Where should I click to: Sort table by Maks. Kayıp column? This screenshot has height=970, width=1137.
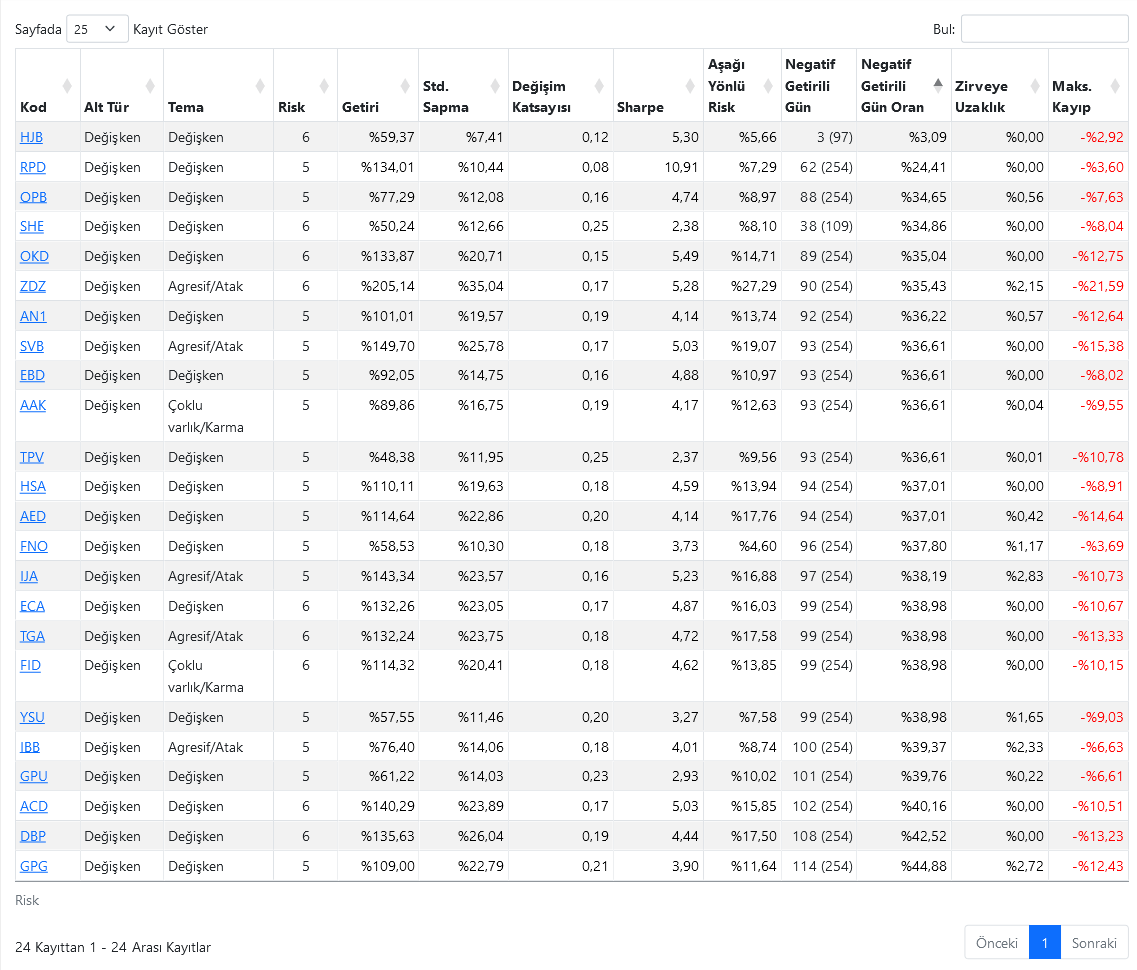pos(1088,86)
